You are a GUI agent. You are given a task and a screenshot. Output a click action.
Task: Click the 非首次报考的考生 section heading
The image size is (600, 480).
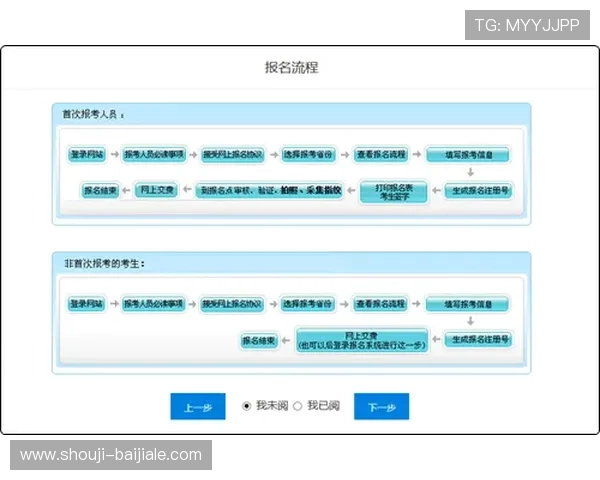coord(104,263)
